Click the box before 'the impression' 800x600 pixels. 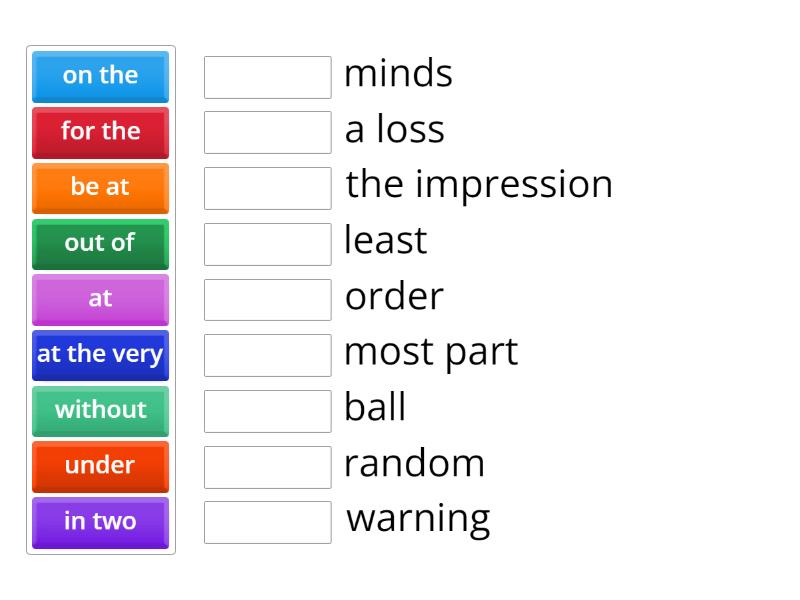click(267, 187)
